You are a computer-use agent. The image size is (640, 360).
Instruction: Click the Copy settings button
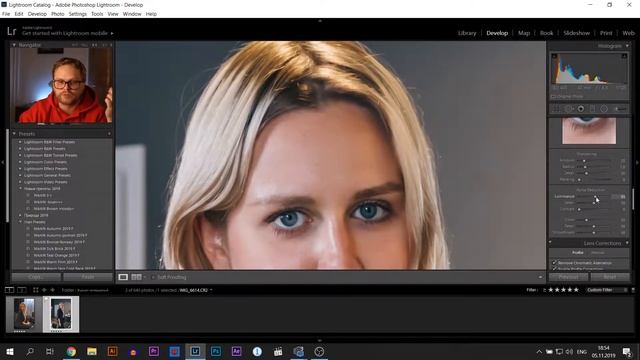[36, 277]
